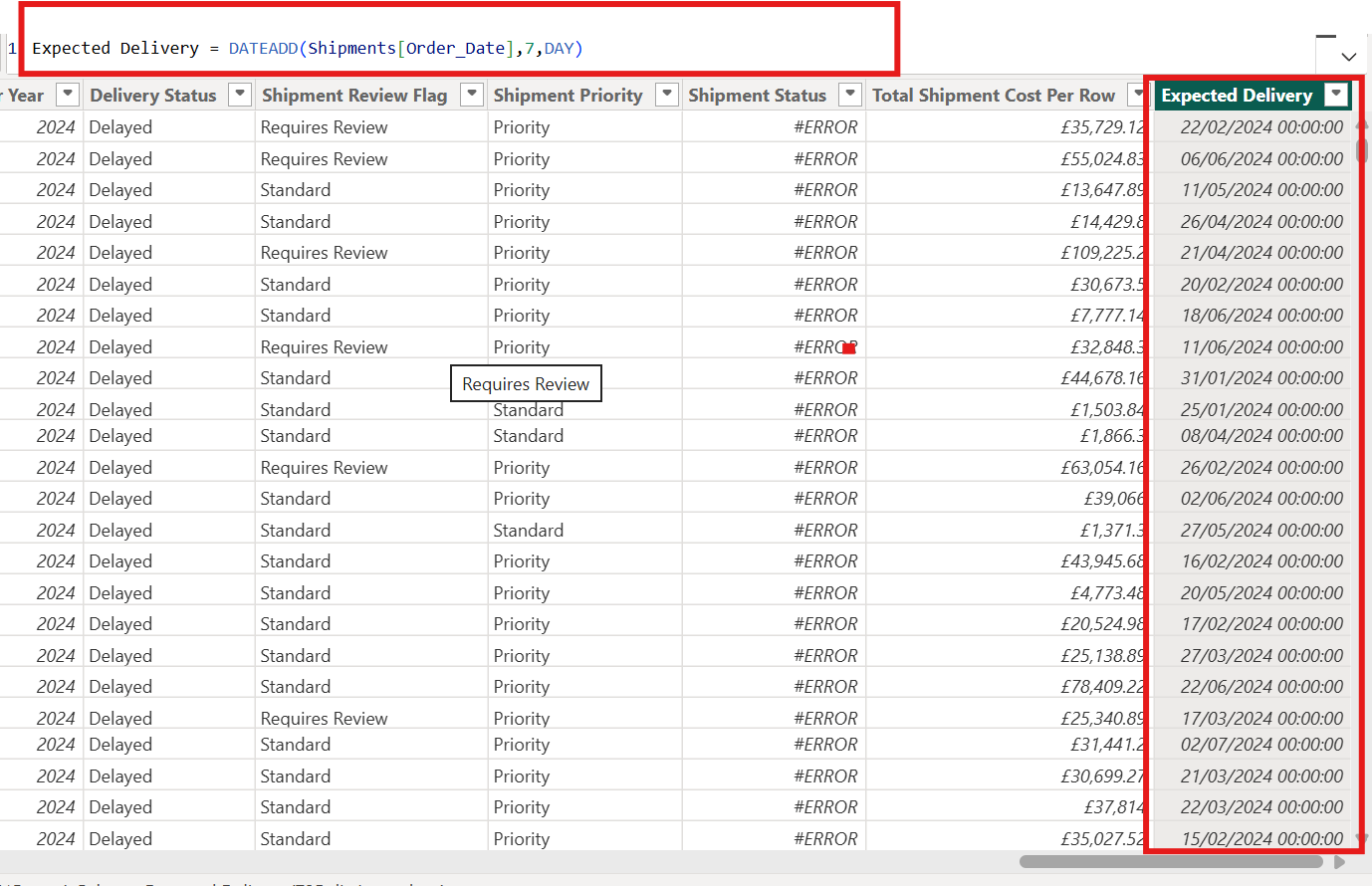Click the date cell 06/06/2024 00:00:00
The image size is (1372, 886).
pyautogui.click(x=1261, y=158)
